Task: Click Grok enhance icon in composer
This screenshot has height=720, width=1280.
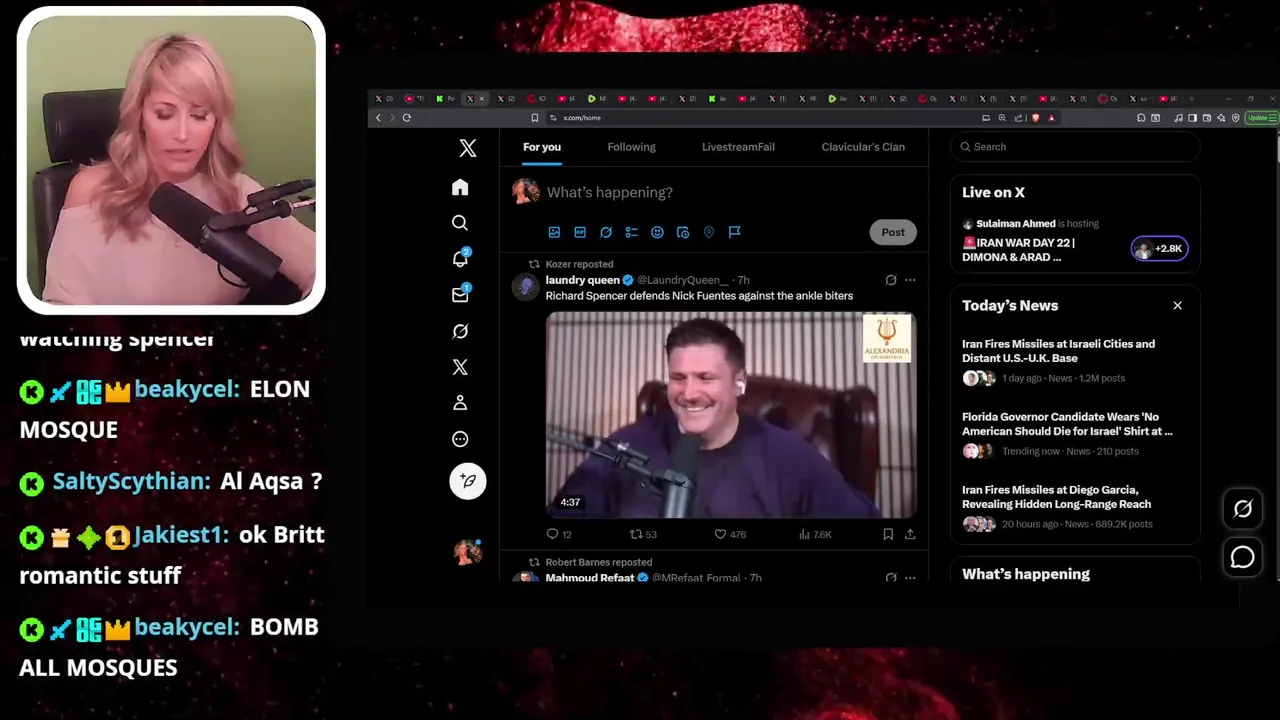Action: tap(606, 232)
